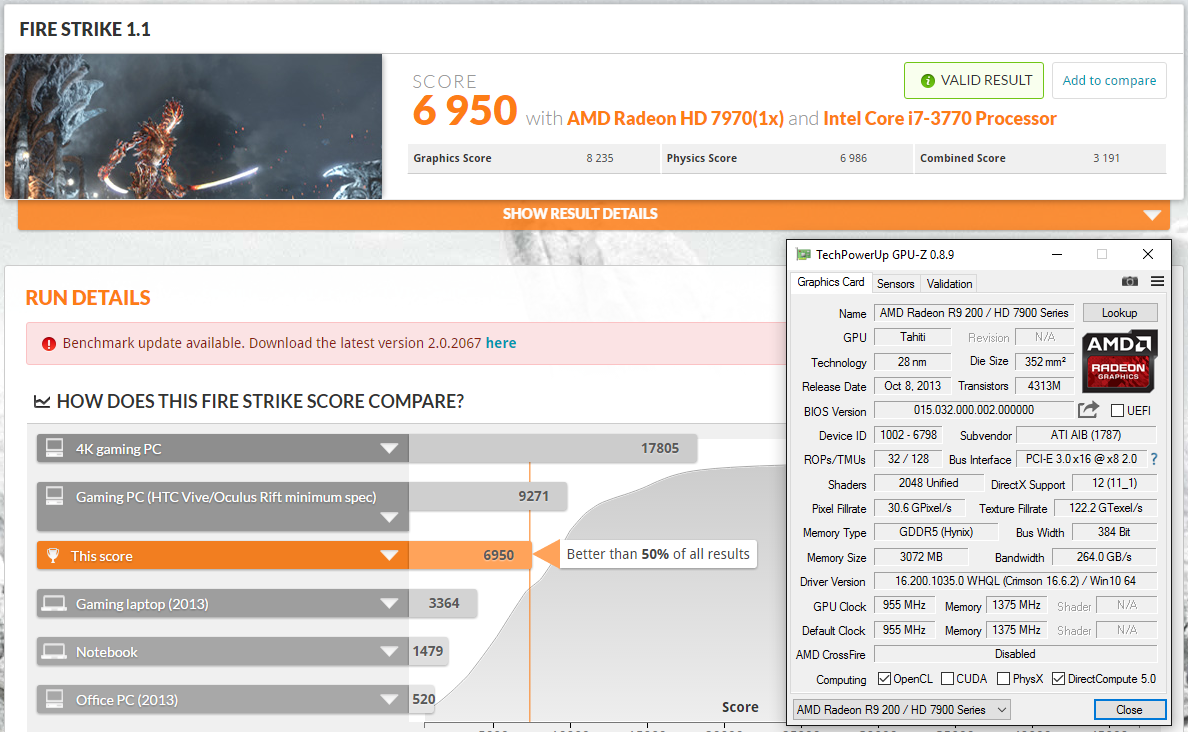Screen dimensions: 1188x732
Task: Expand the Gaming PC HTC Vive minimum spec arrow
Action: tap(389, 518)
